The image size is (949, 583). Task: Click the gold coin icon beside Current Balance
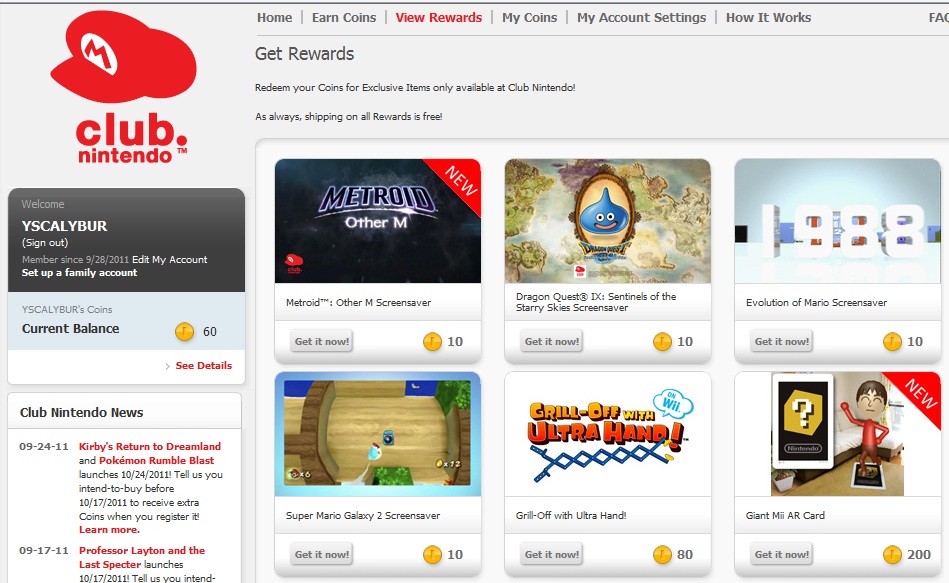pos(185,331)
